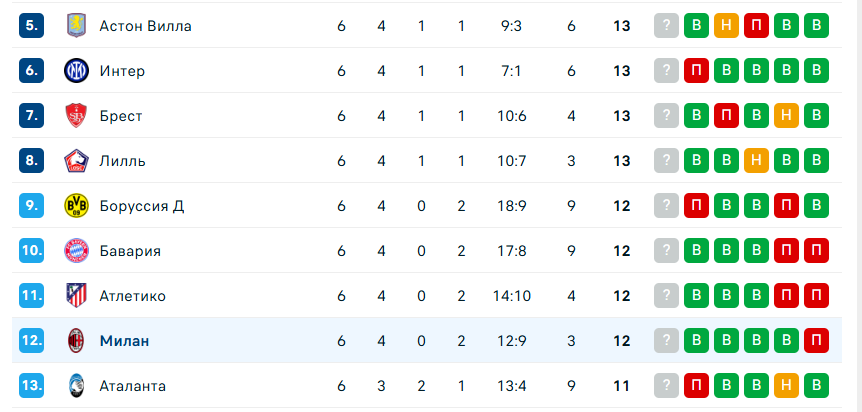This screenshot has height=412, width=862.
Task: Click the Brest club crest
Action: point(75,116)
